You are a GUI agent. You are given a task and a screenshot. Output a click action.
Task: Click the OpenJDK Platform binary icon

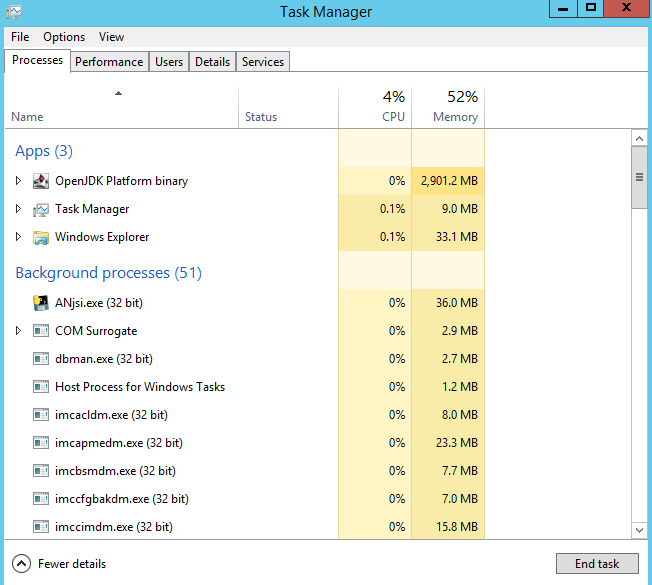pos(41,181)
